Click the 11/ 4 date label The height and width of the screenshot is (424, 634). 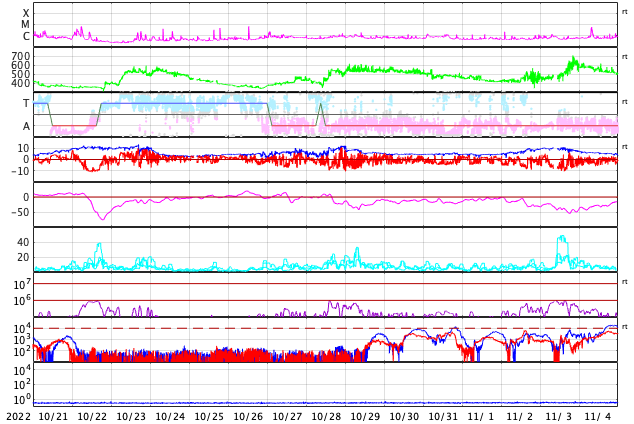coord(598,416)
